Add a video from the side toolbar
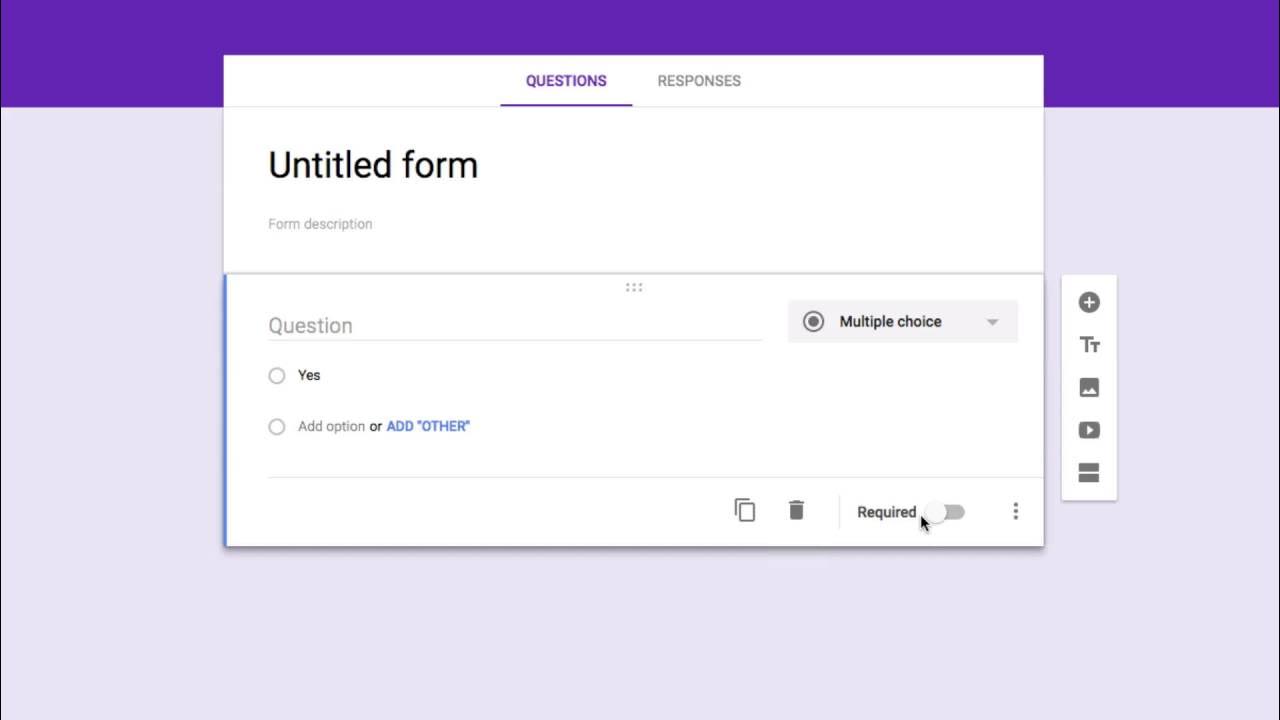 (x=1089, y=430)
